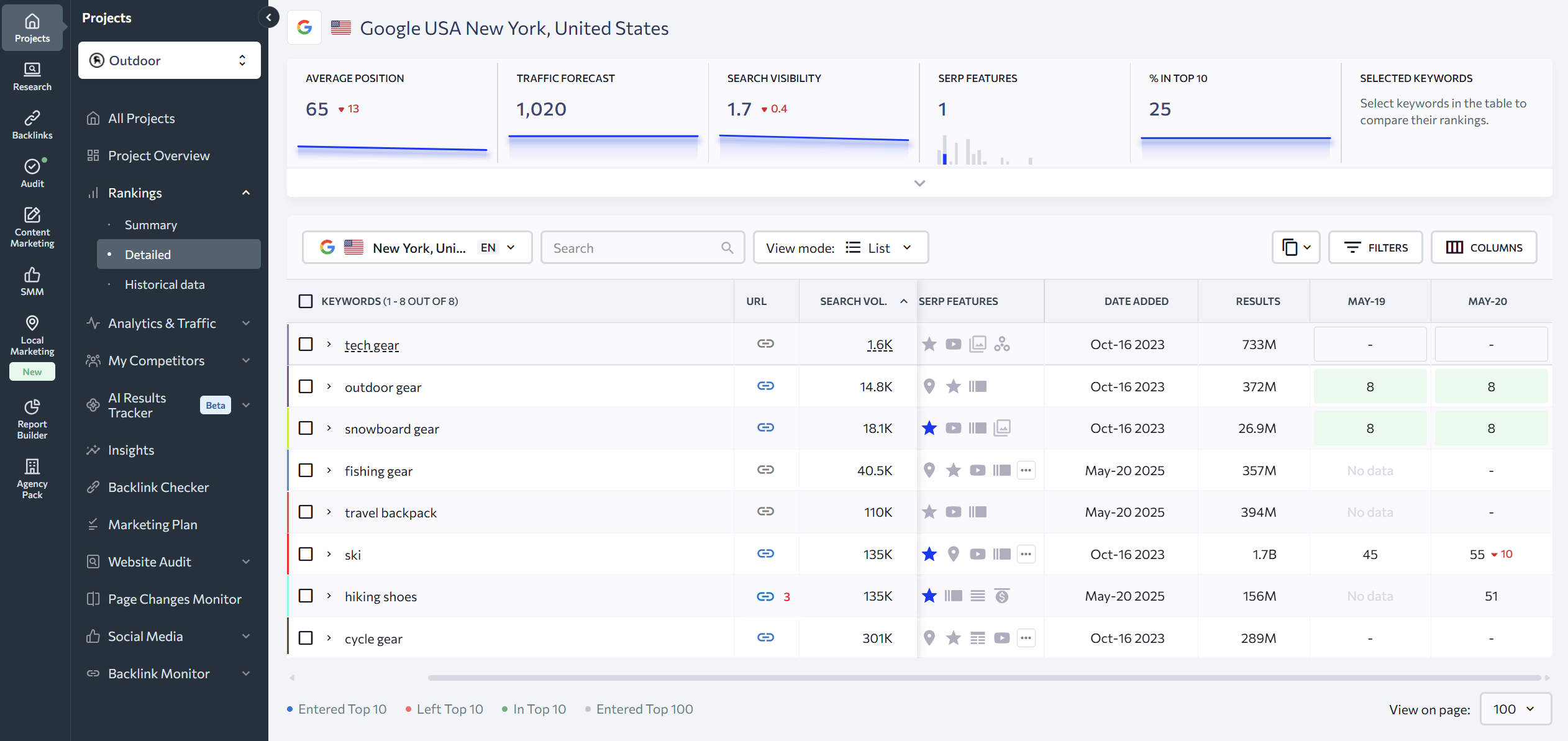Open the View mode List dropdown

(x=841, y=248)
